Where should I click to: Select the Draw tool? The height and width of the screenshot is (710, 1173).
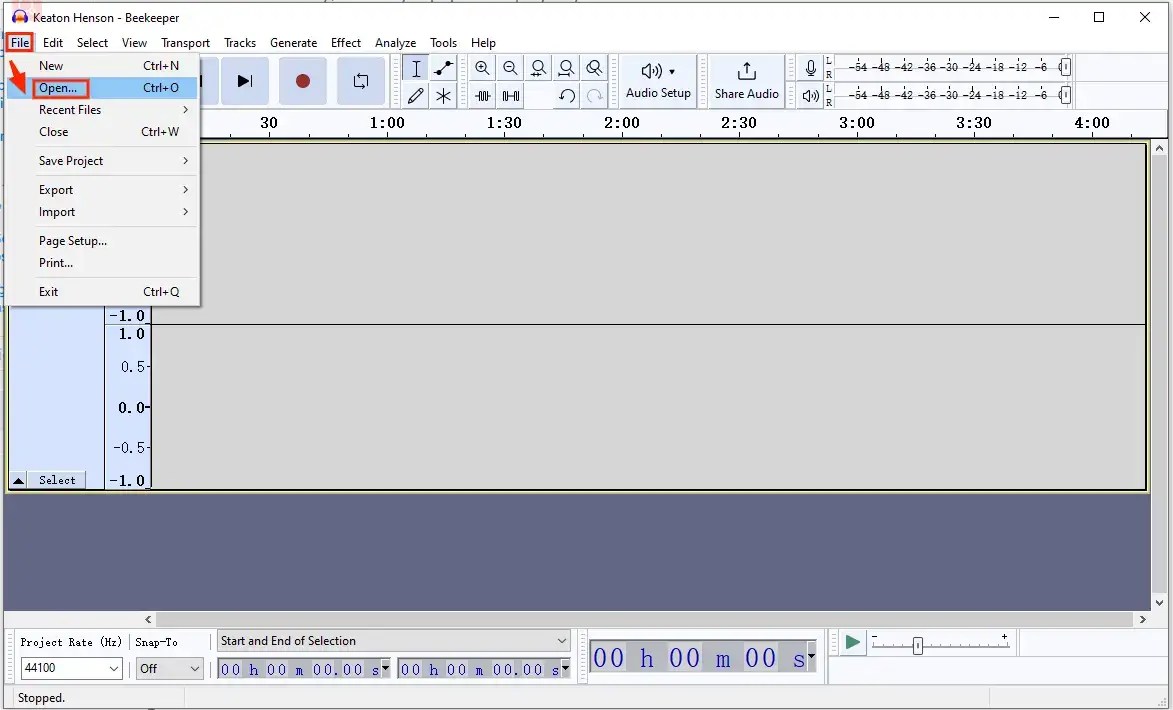point(416,95)
